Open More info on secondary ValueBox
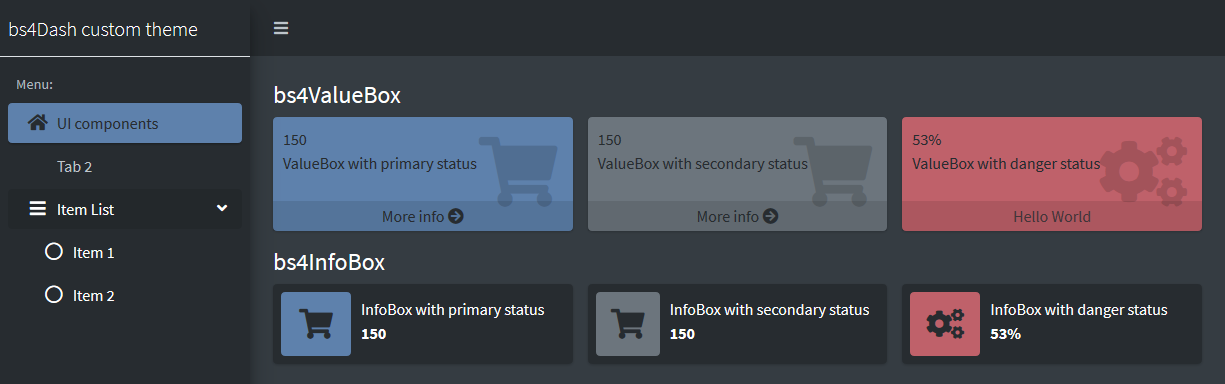1225x384 pixels. click(737, 216)
